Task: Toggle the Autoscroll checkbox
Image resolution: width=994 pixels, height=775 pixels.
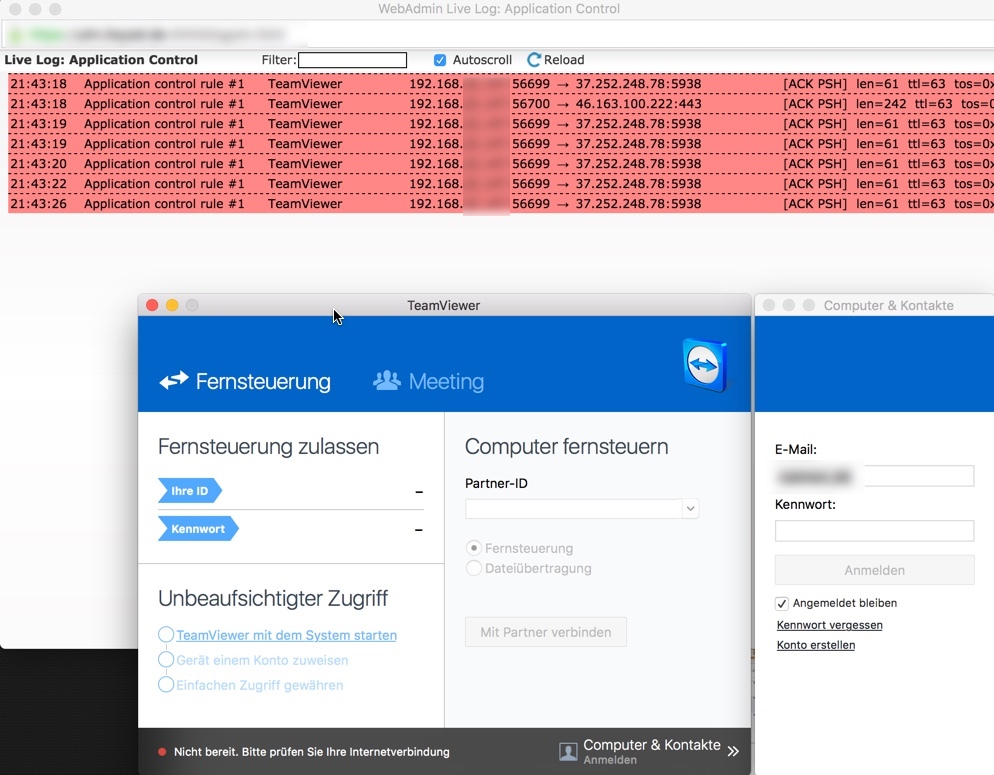Action: tap(440, 60)
